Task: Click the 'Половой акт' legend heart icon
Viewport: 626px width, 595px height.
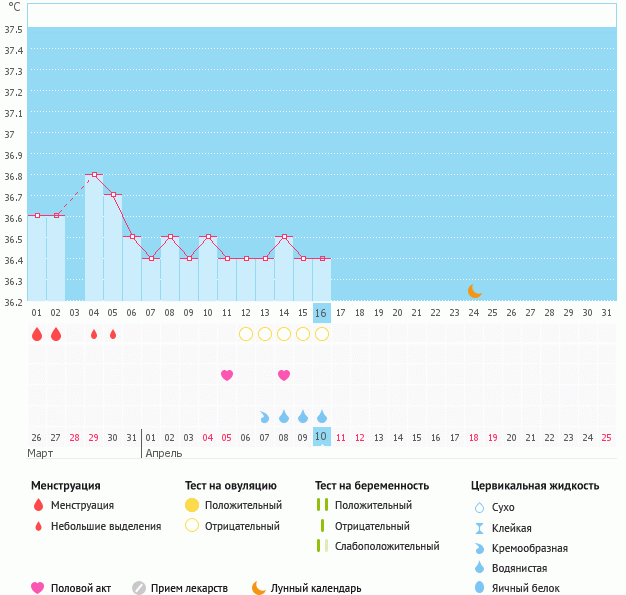Action: click(38, 588)
